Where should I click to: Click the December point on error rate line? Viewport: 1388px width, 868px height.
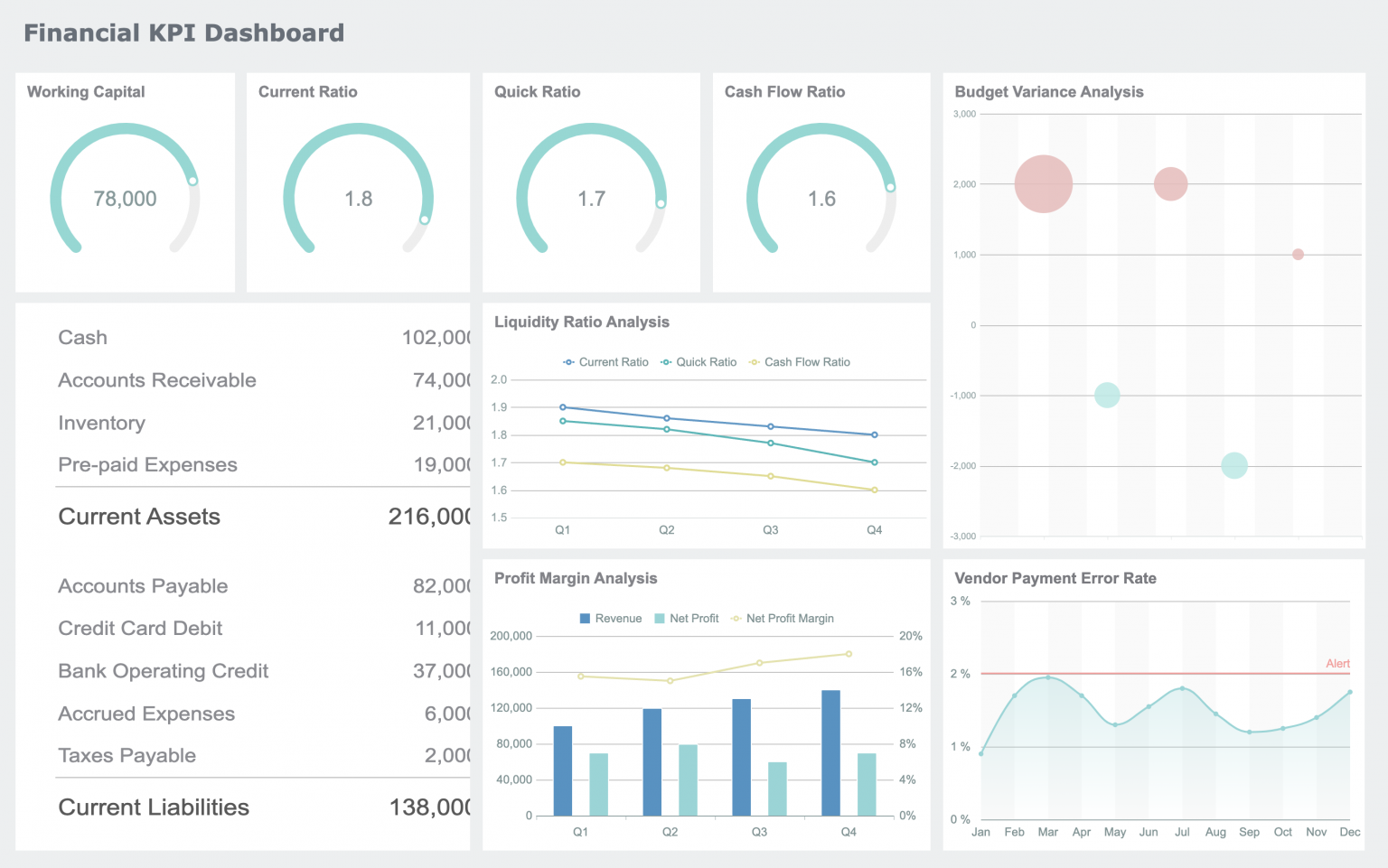tap(1350, 693)
